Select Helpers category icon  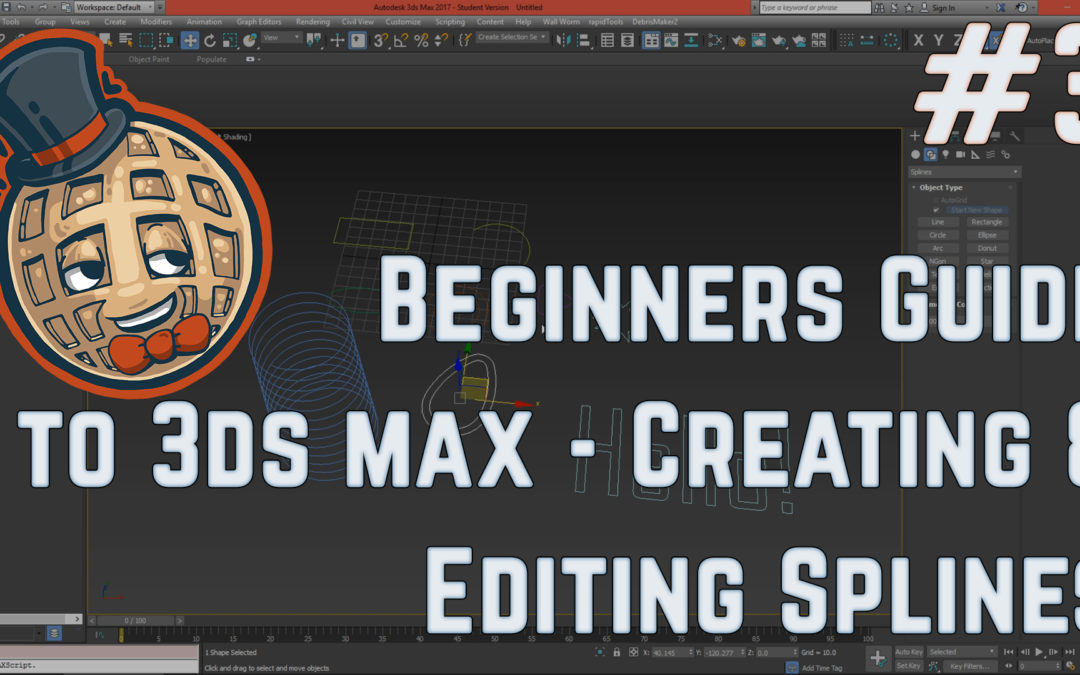point(975,154)
